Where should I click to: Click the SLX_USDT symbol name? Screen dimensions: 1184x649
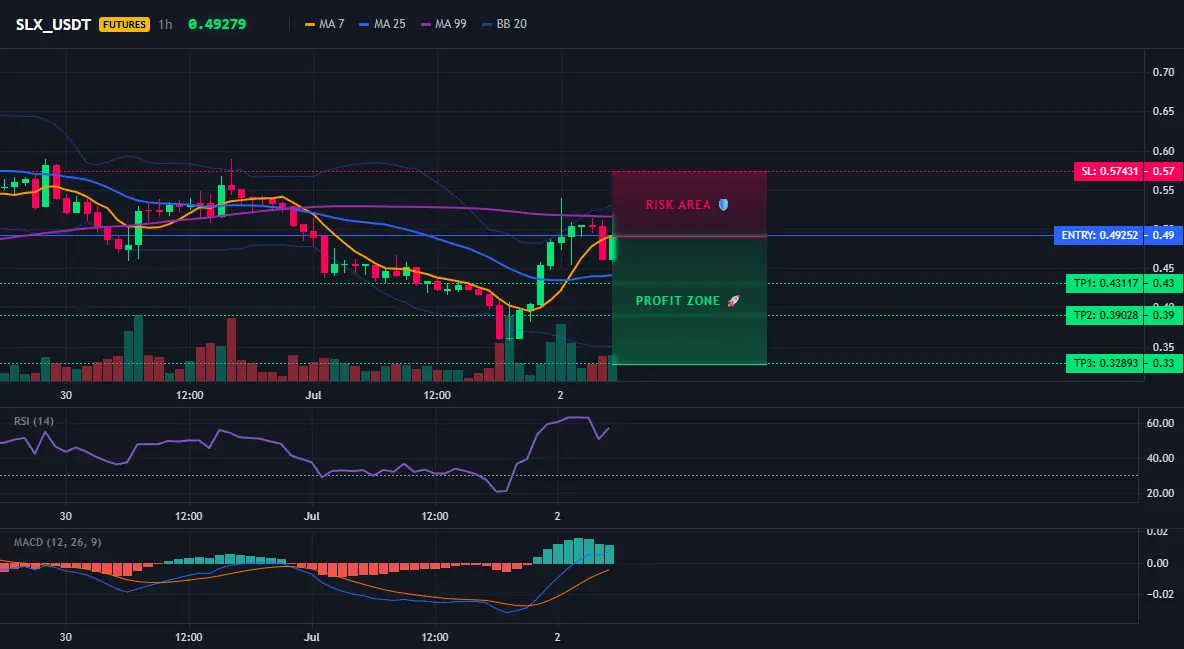tap(53, 24)
